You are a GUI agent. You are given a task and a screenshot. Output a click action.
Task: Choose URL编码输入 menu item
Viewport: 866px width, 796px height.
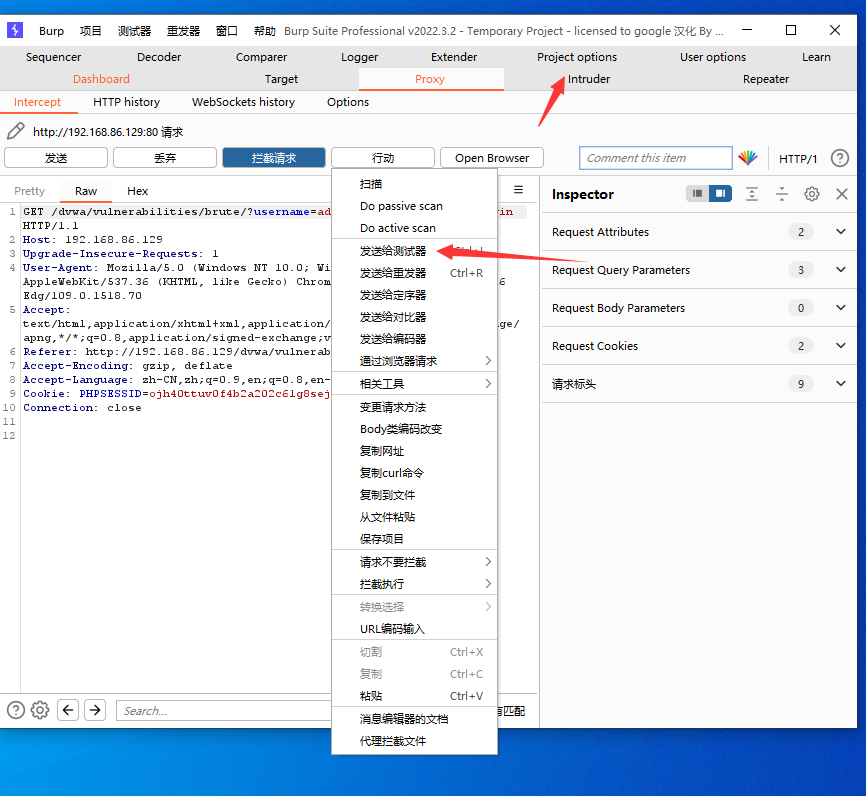(414, 629)
